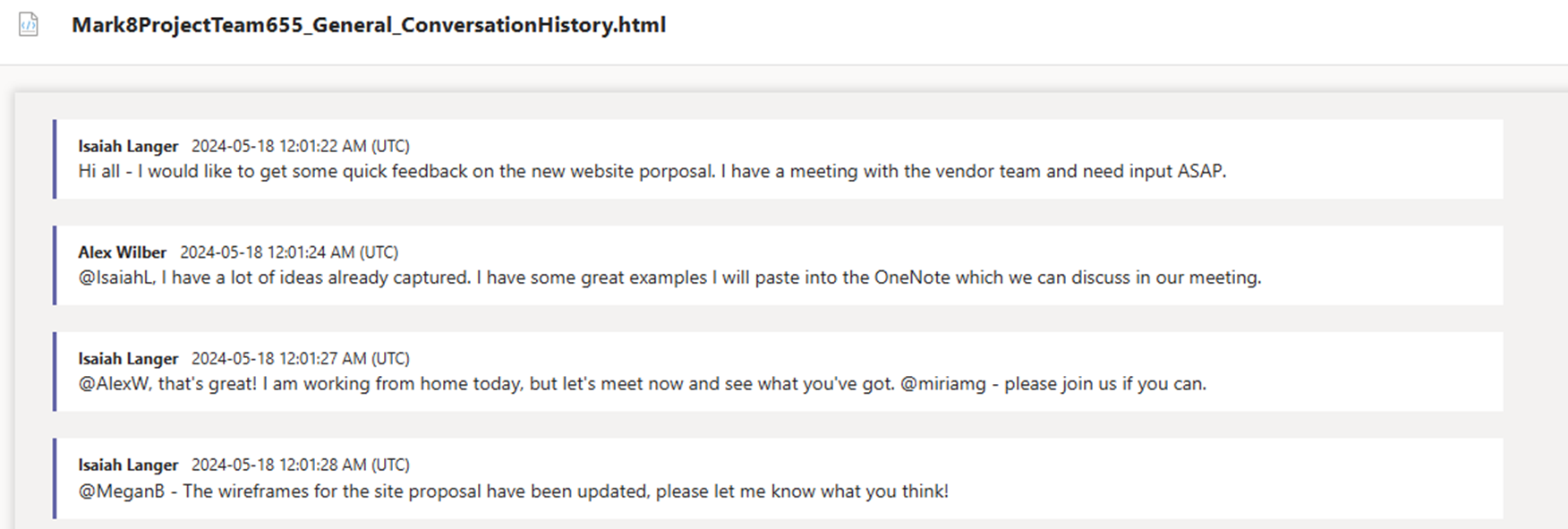Click the @AlexW mention text
1568x529 pixels.
point(115,384)
